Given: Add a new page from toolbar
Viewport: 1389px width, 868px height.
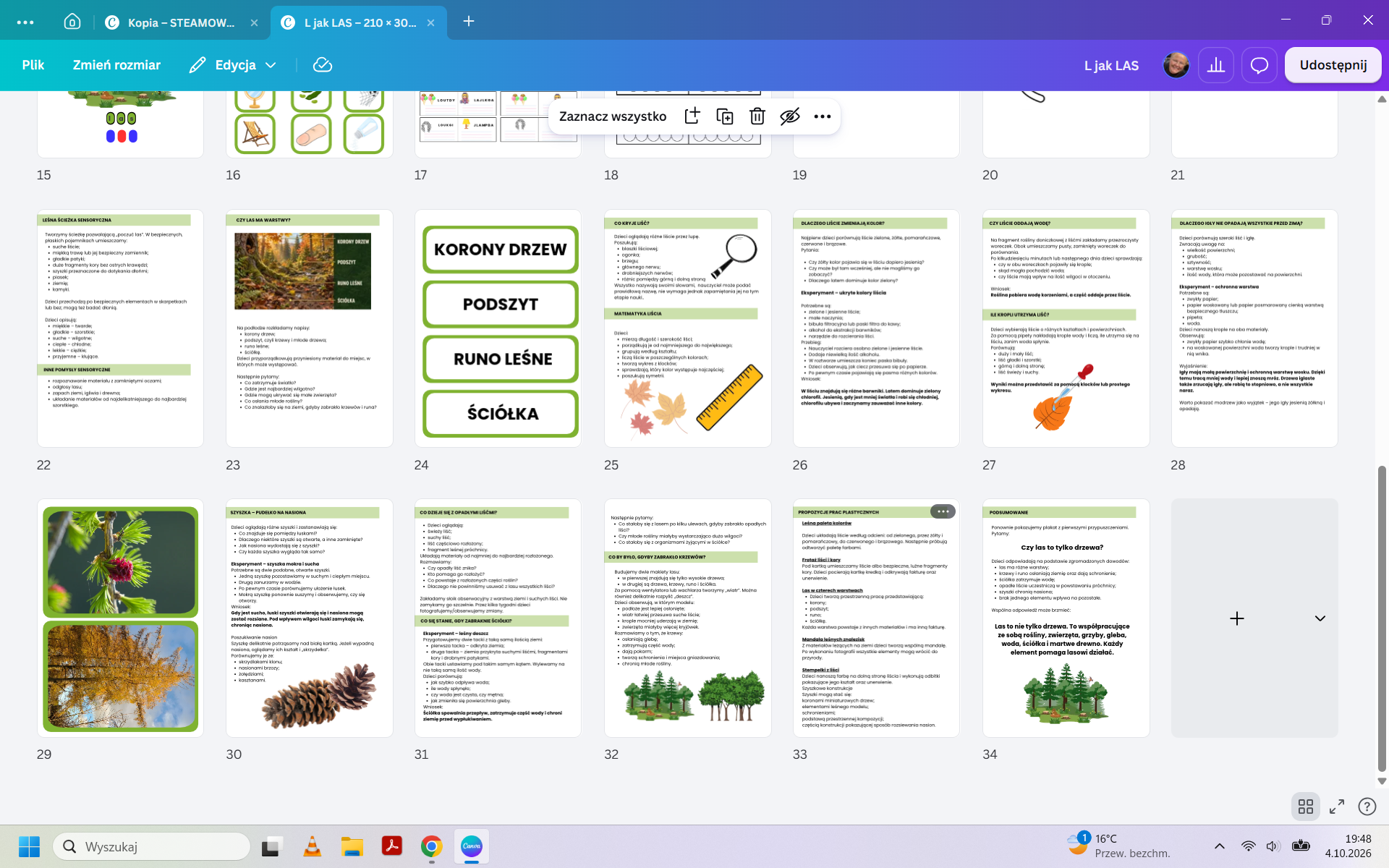Looking at the screenshot, I should (x=692, y=116).
